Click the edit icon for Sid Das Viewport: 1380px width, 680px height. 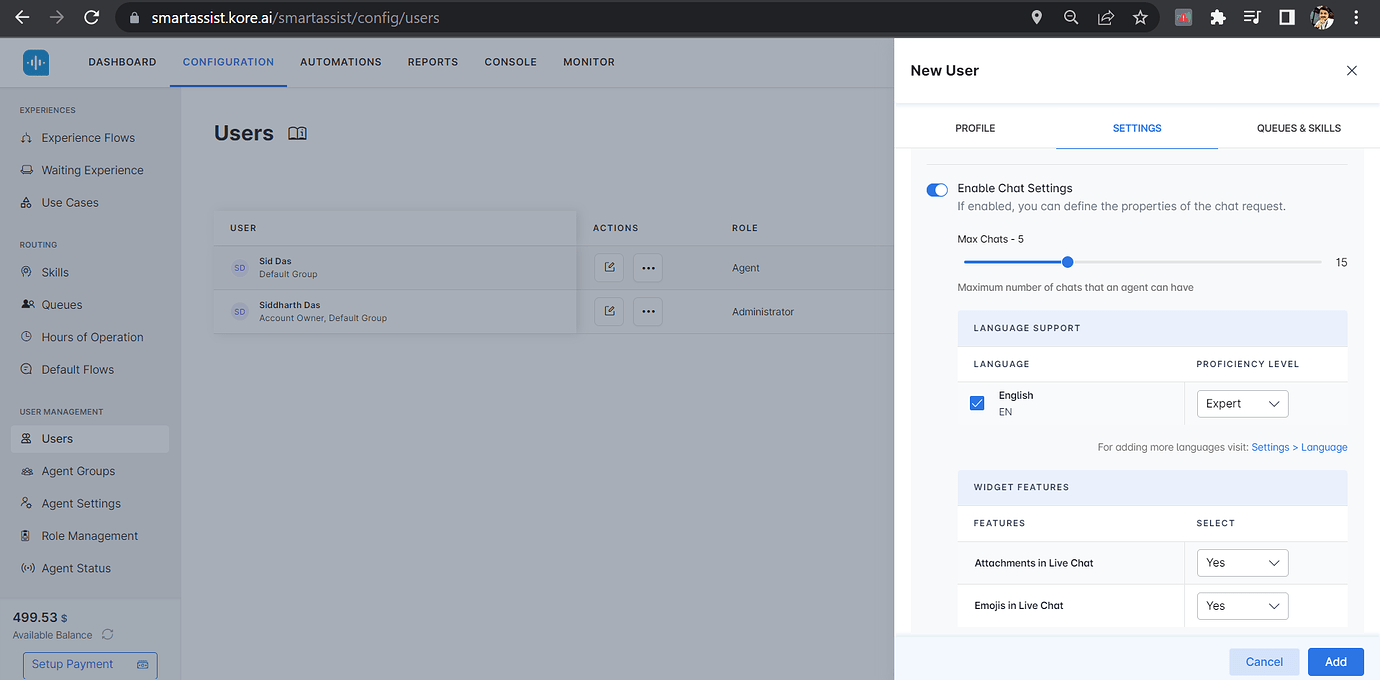pos(609,267)
